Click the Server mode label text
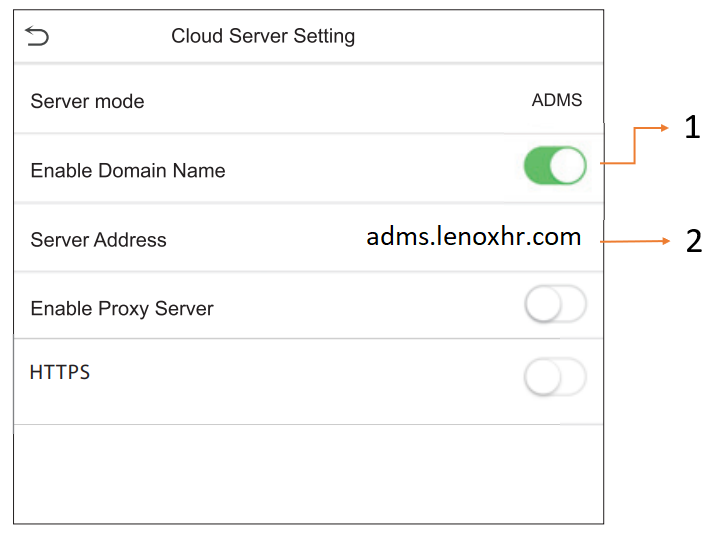The width and height of the screenshot is (720, 541). (87, 101)
